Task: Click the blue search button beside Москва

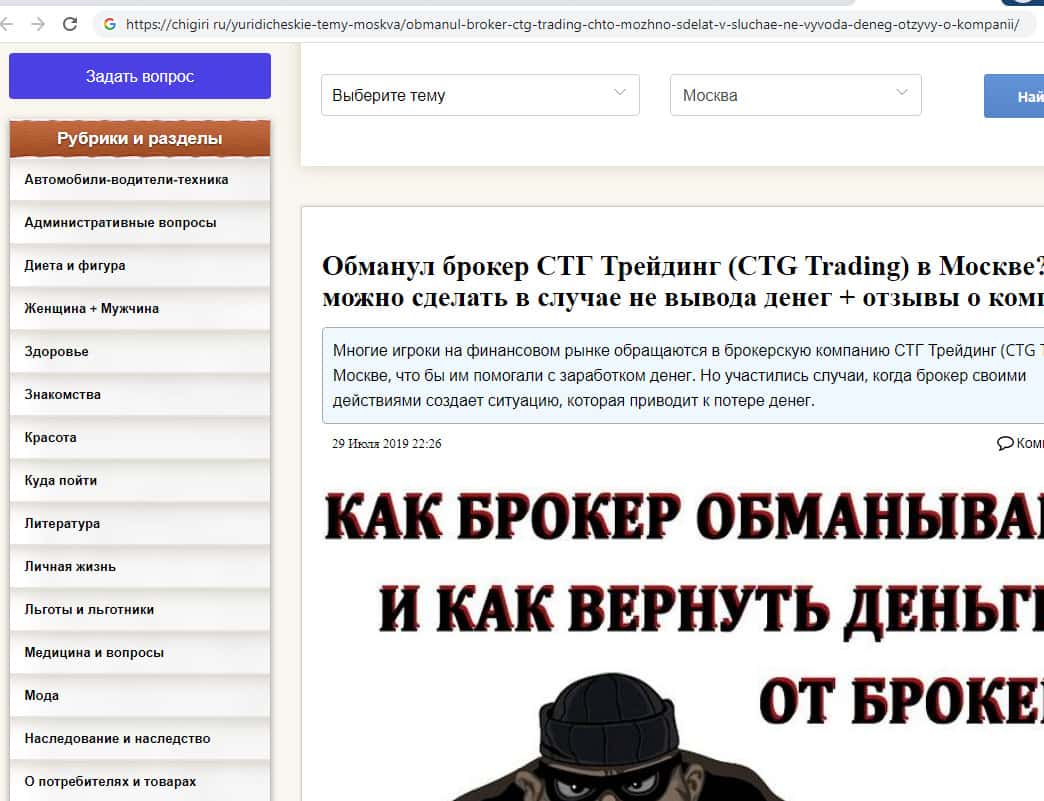Action: click(1014, 97)
